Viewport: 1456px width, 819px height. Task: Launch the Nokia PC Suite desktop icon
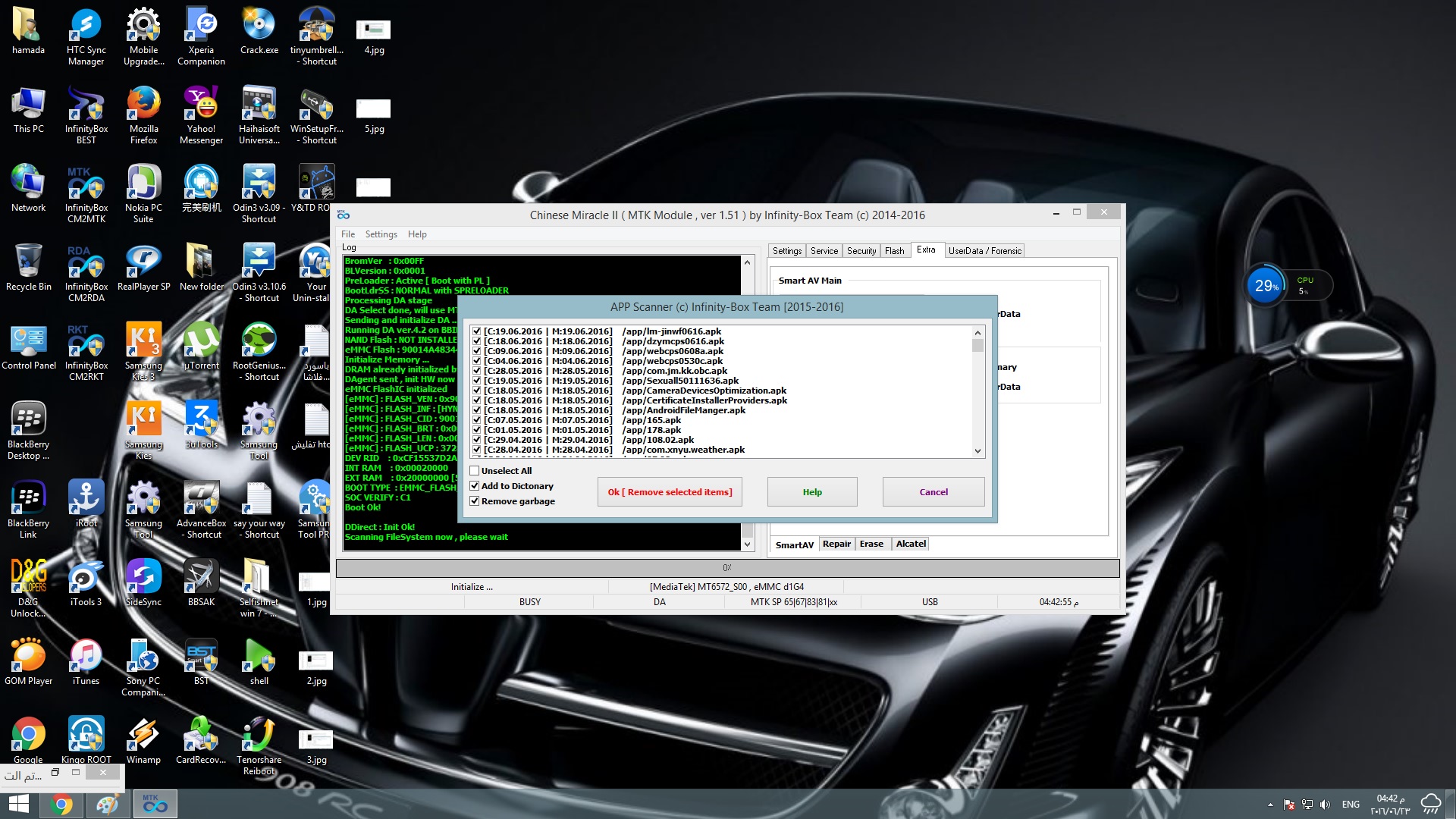[x=143, y=193]
